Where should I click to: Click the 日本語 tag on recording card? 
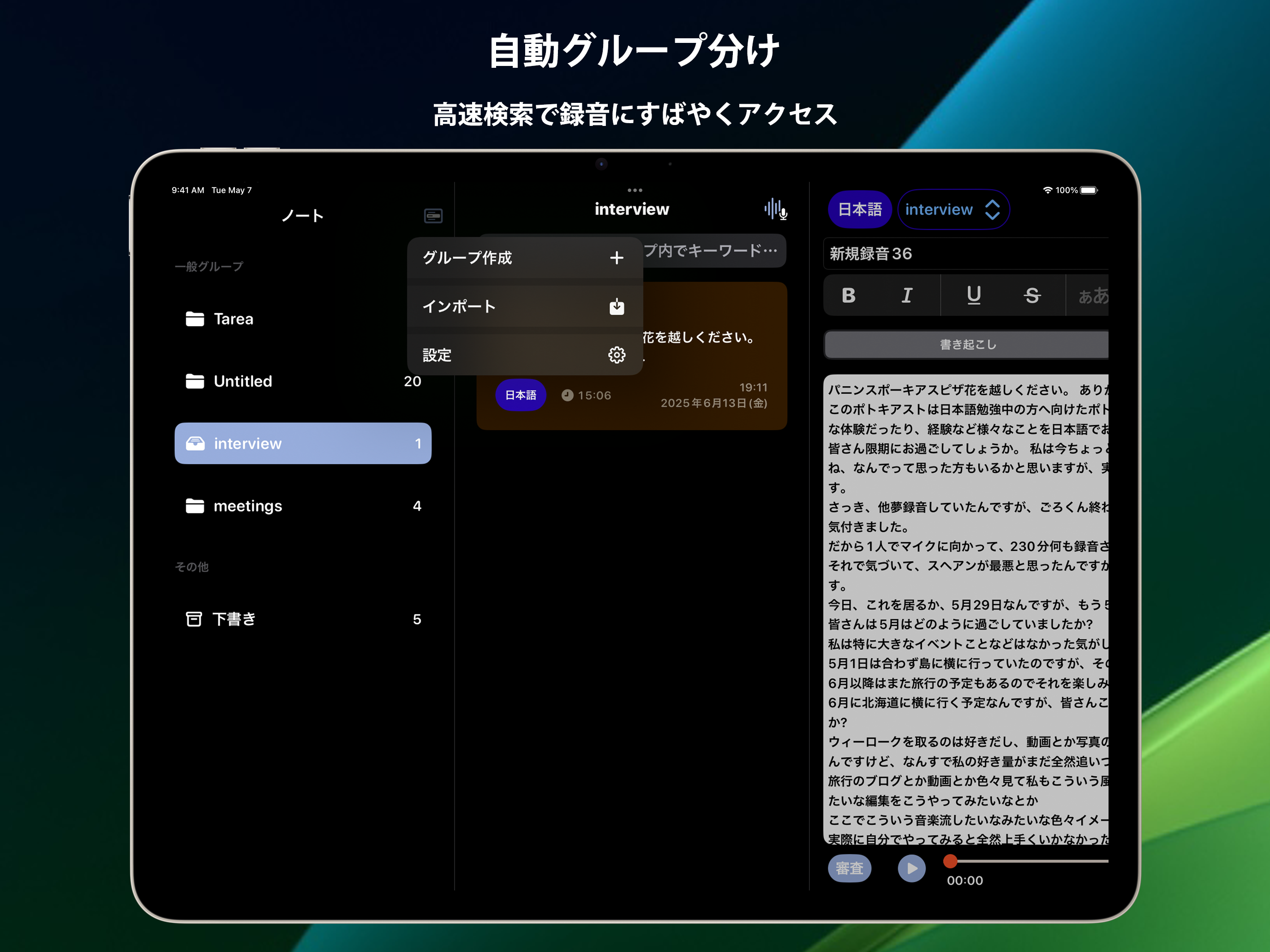point(521,395)
